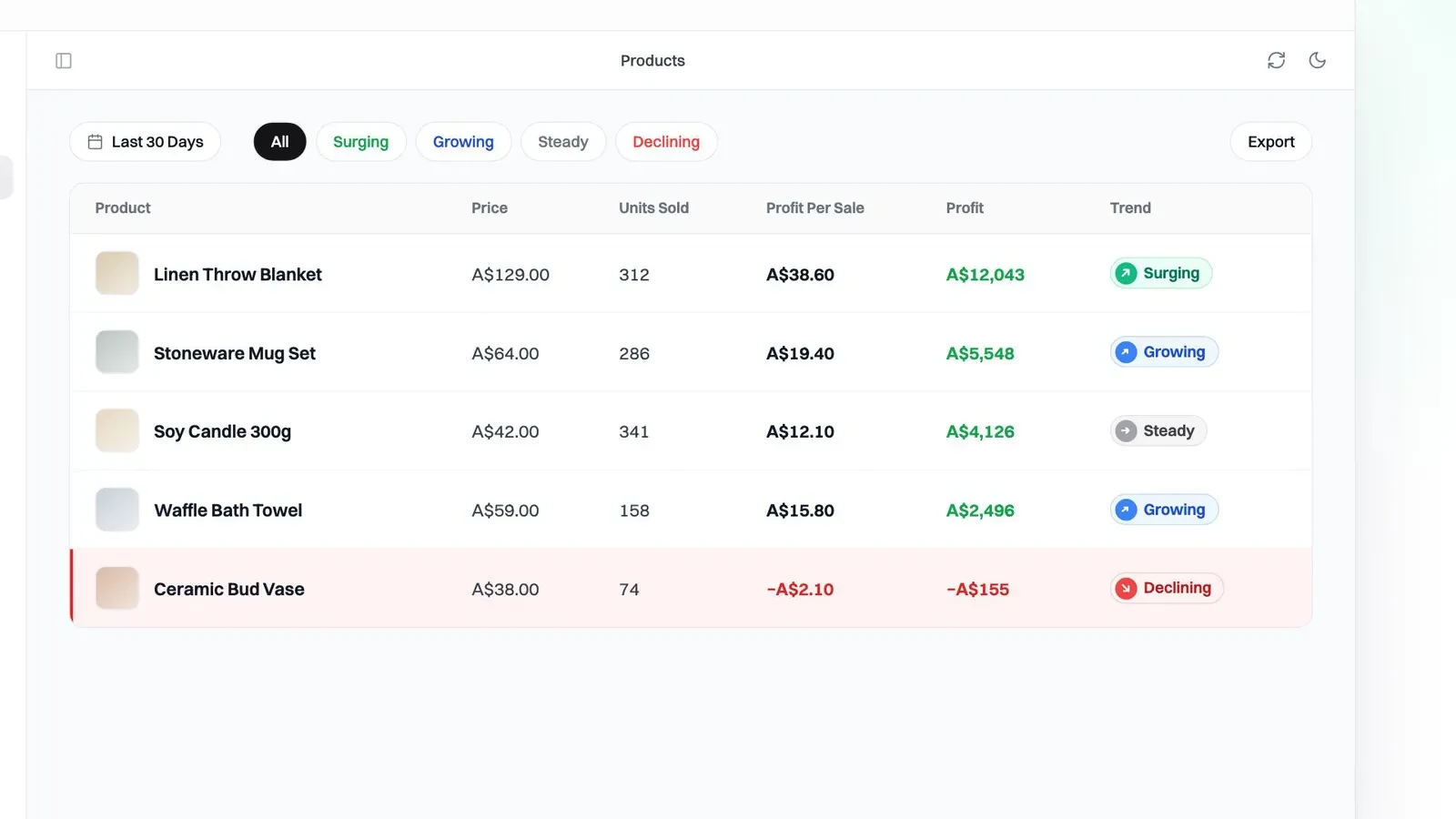Switch to dark mode moon icon
Image resolution: width=1456 pixels, height=819 pixels.
(x=1317, y=60)
